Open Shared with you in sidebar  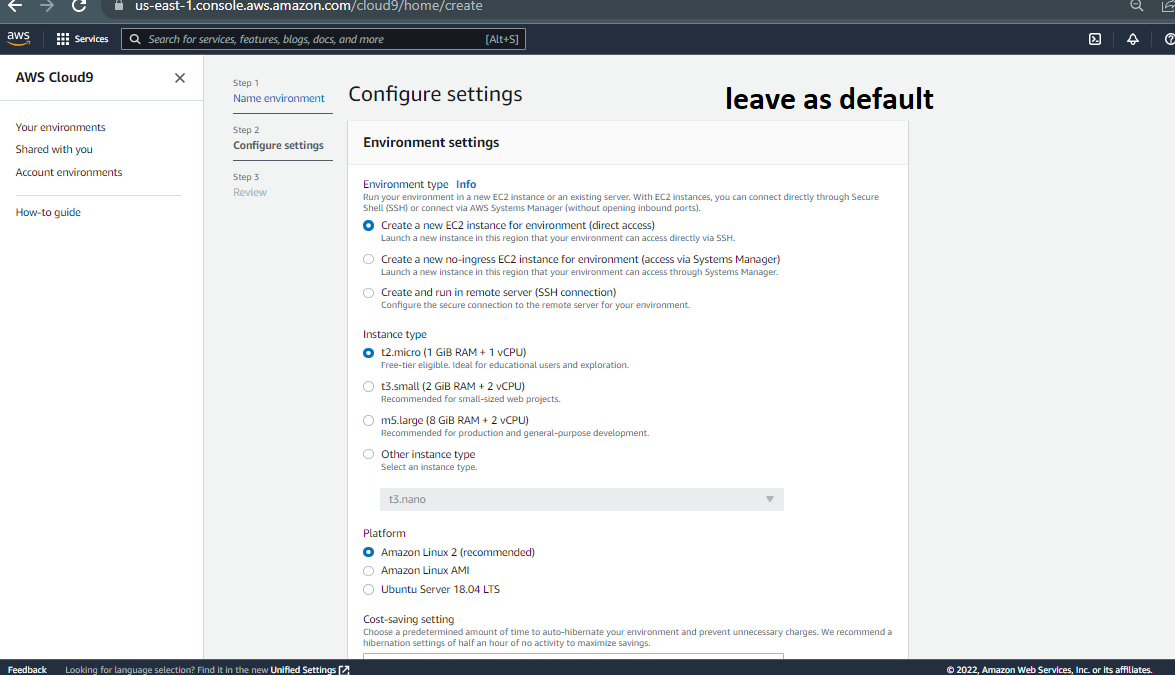click(x=54, y=149)
